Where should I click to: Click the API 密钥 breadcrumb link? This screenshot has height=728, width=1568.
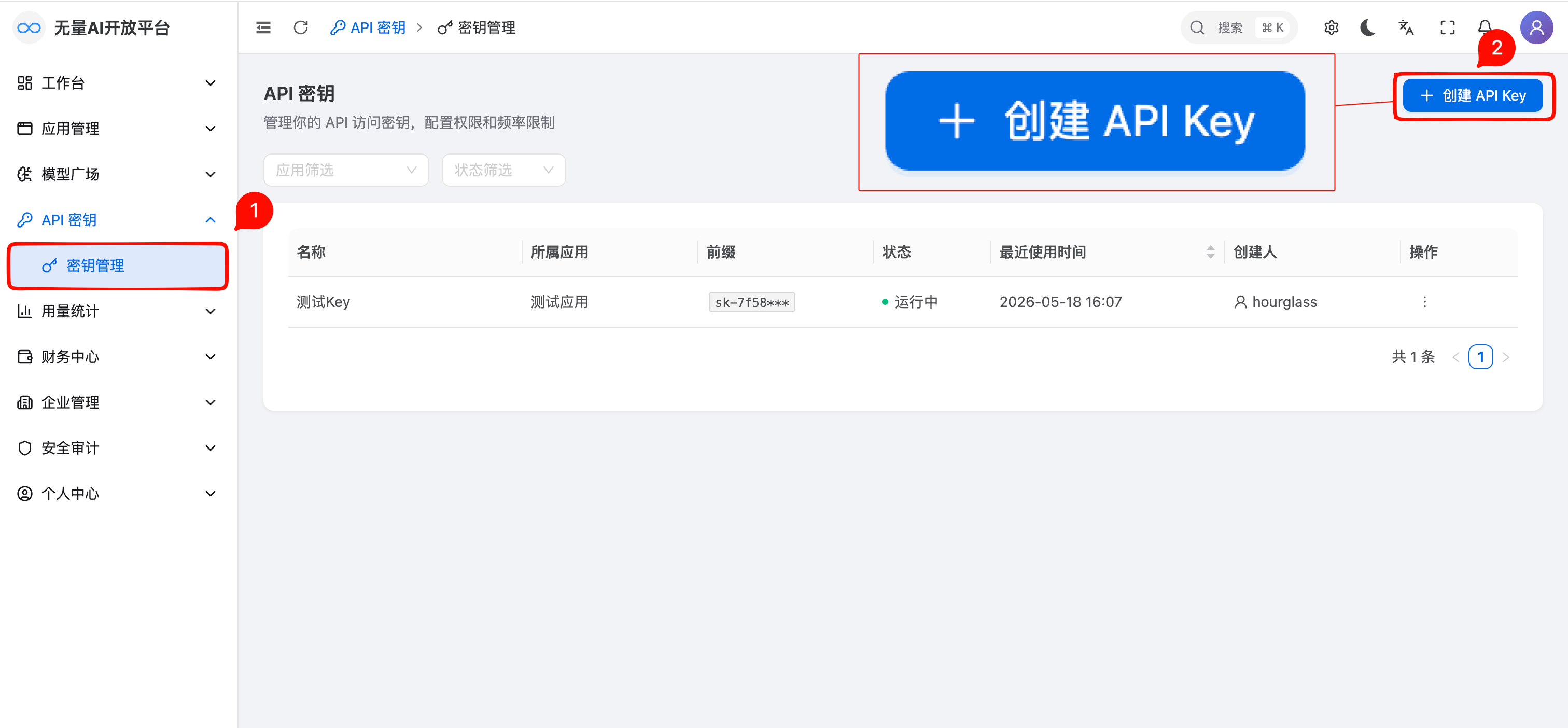(x=368, y=27)
